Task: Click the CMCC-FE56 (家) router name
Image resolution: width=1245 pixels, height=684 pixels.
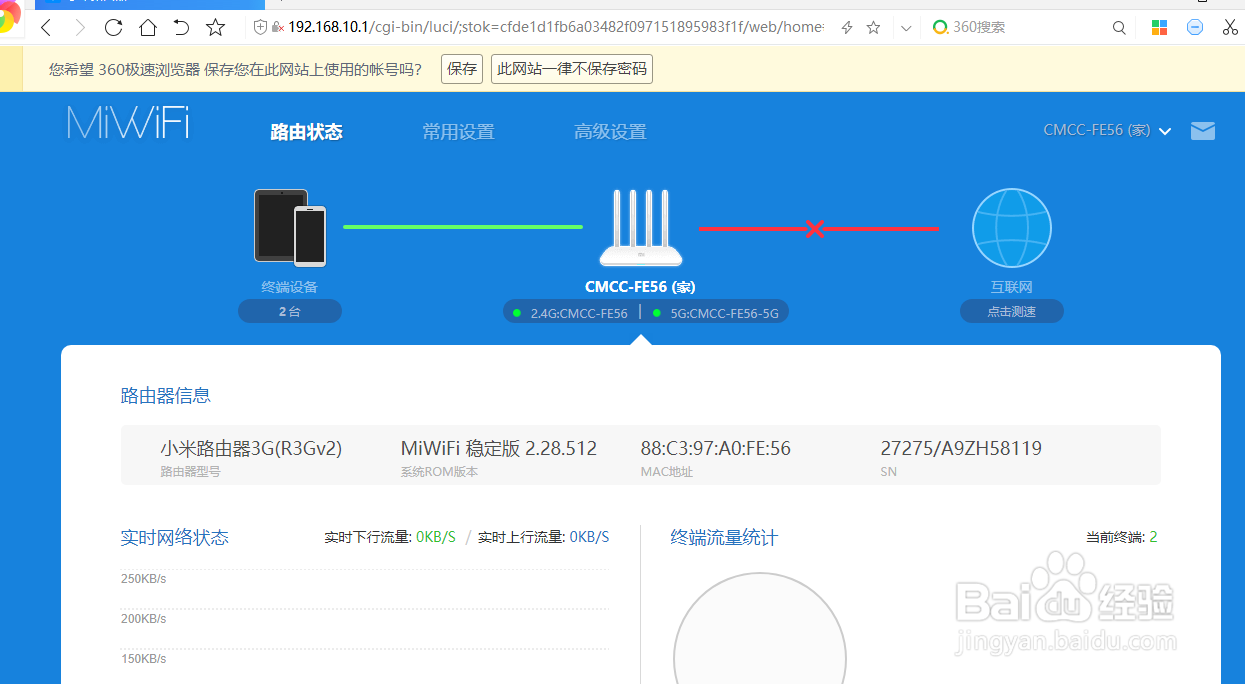Action: click(x=640, y=287)
